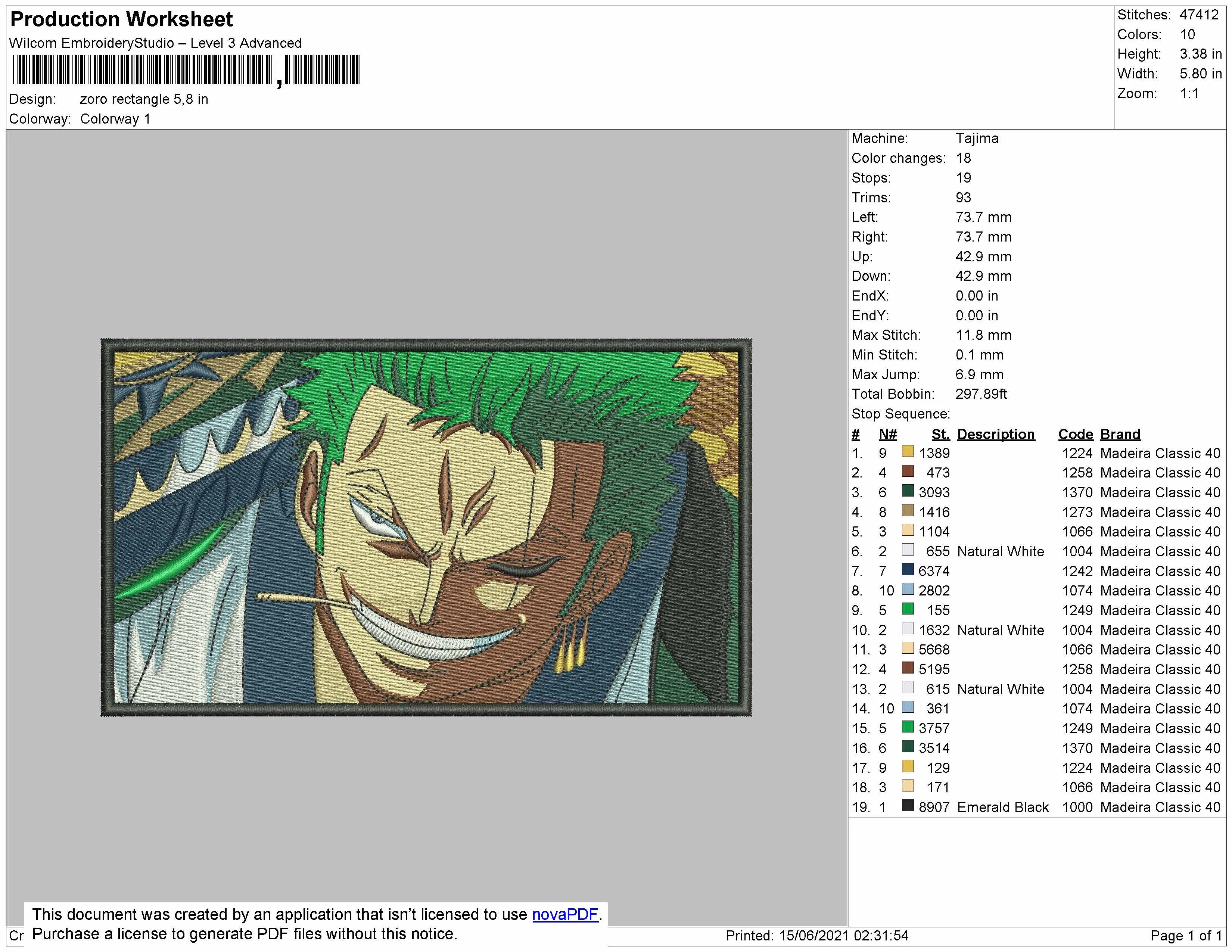The height and width of the screenshot is (952, 1232).
Task: Click the 'EndY:' label
Action: pyautogui.click(x=870, y=316)
